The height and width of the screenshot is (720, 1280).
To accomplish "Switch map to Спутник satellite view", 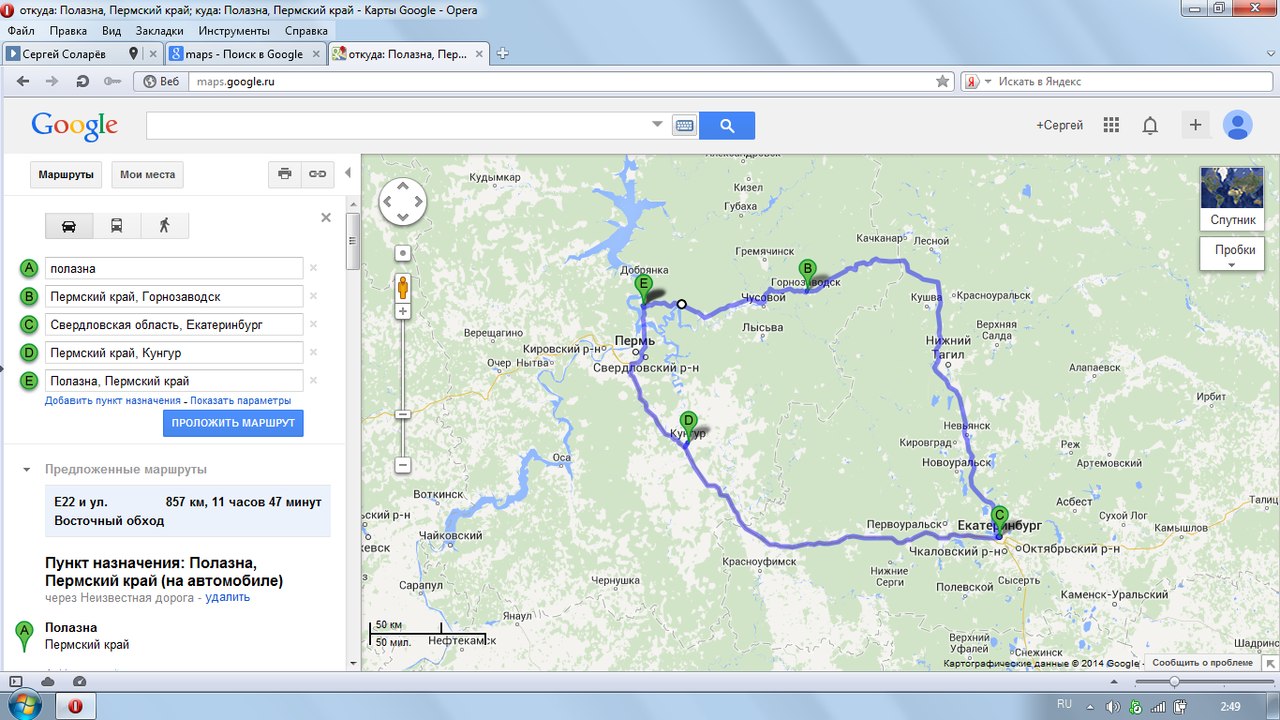I will click(x=1232, y=198).
